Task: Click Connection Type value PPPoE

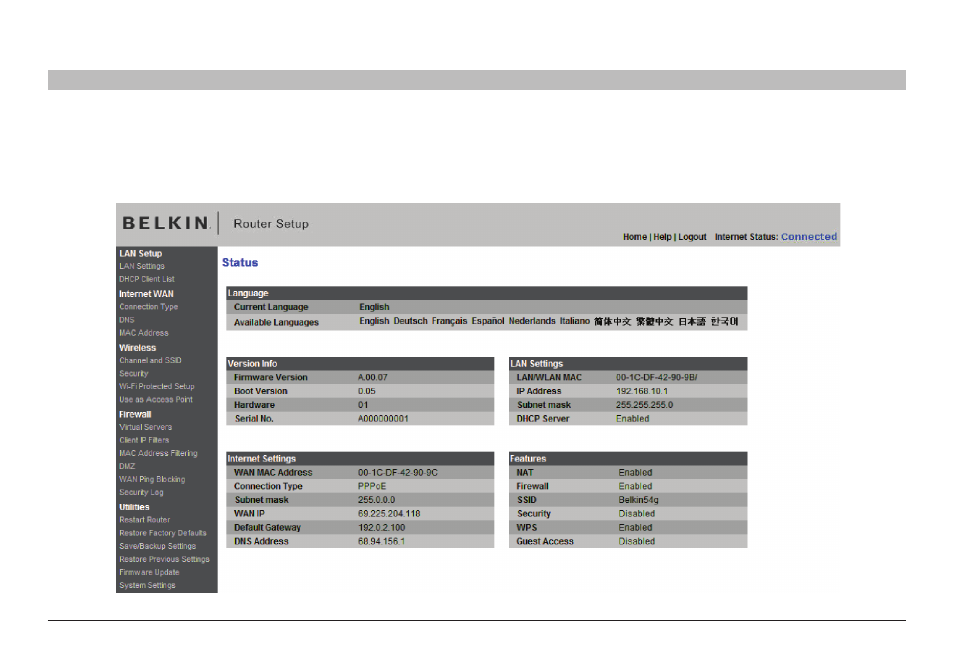Action: coord(372,486)
